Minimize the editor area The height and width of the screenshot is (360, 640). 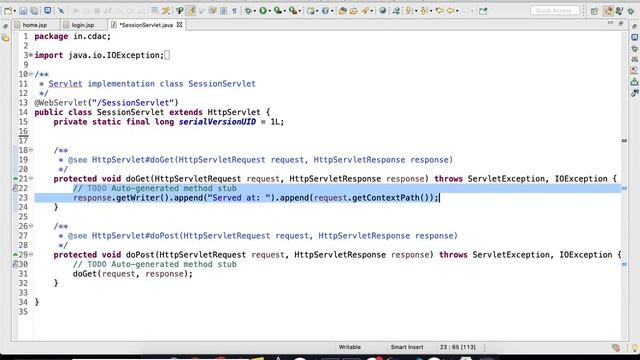coord(610,23)
